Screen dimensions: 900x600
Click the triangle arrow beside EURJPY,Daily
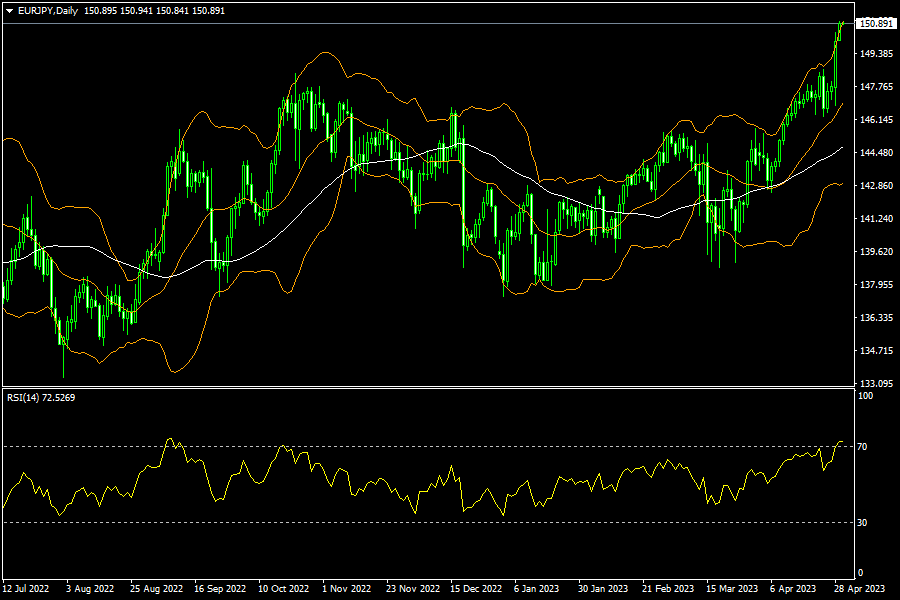[x=9, y=11]
